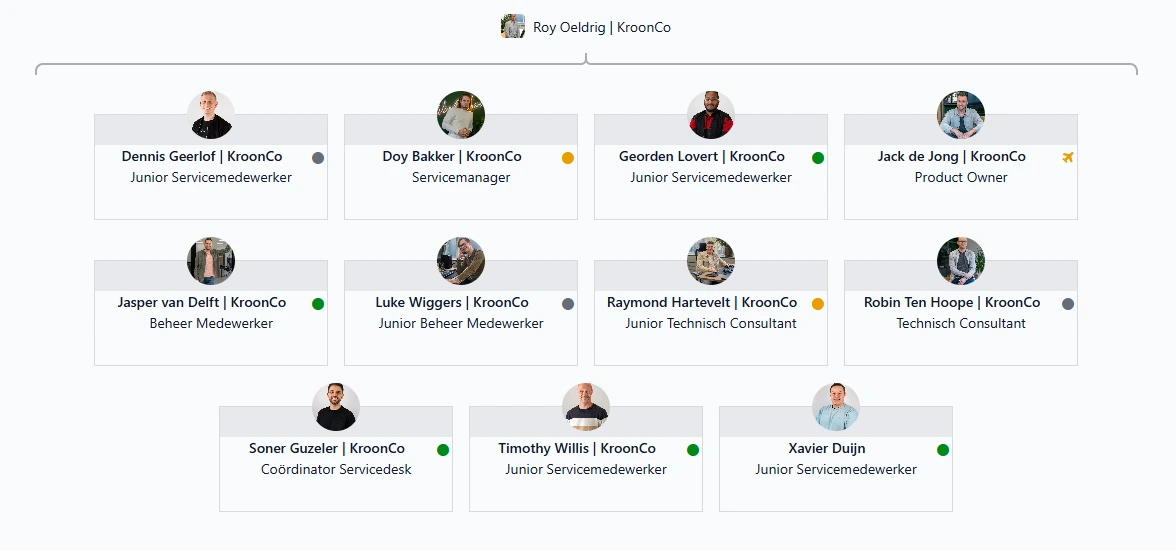The width and height of the screenshot is (1176, 551).
Task: Click Dennis Geerlof's profile photo
Action: 211,115
